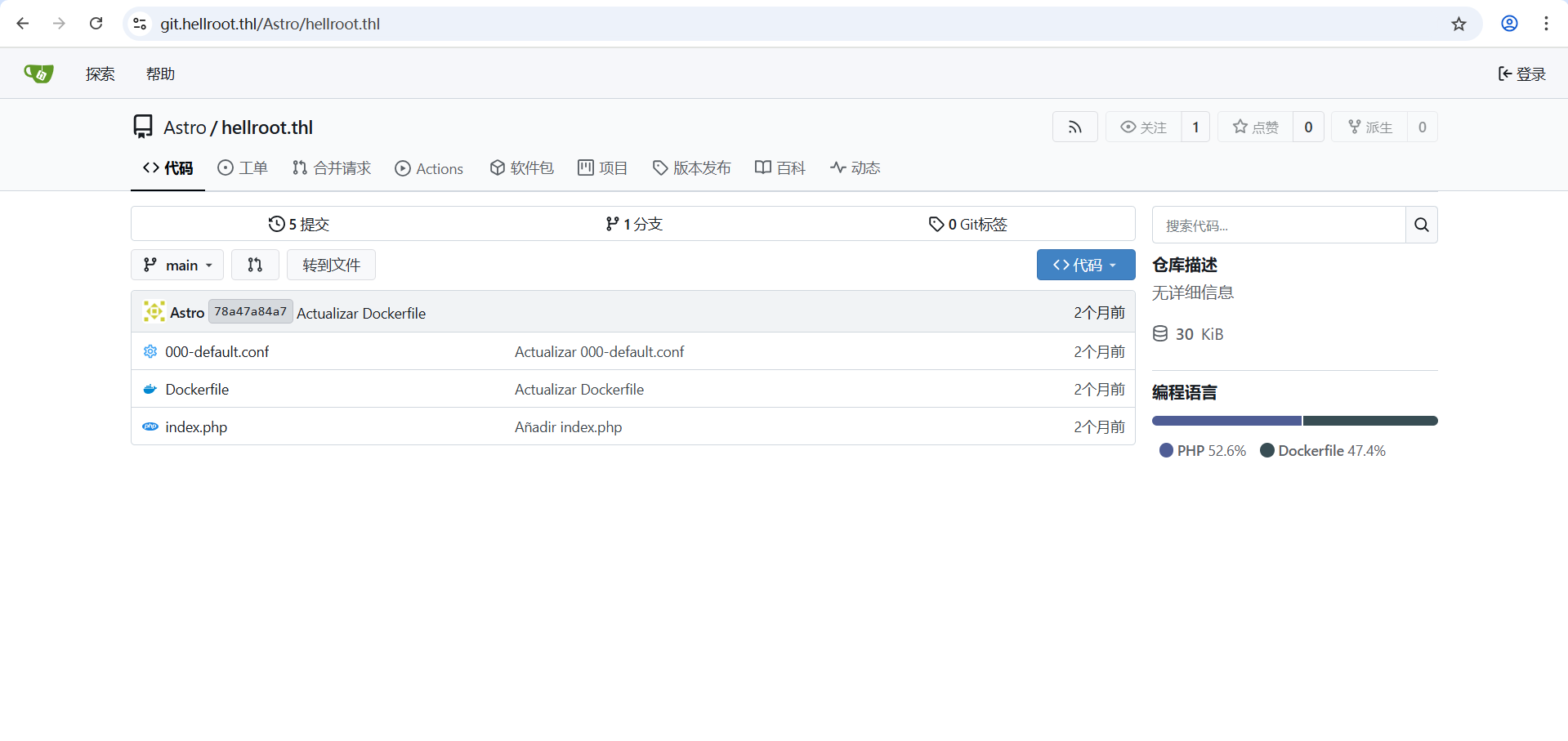Open the 000-default.conf file
The width and height of the screenshot is (1568, 741).
click(217, 352)
